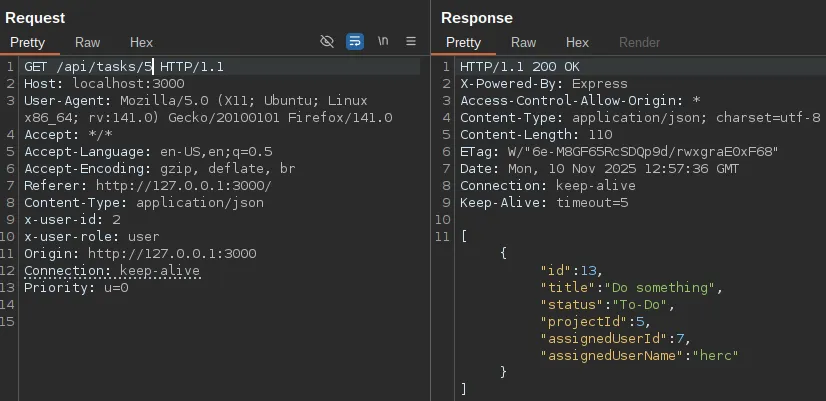
Task: Select the Response Pretty tab
Action: tap(463, 42)
